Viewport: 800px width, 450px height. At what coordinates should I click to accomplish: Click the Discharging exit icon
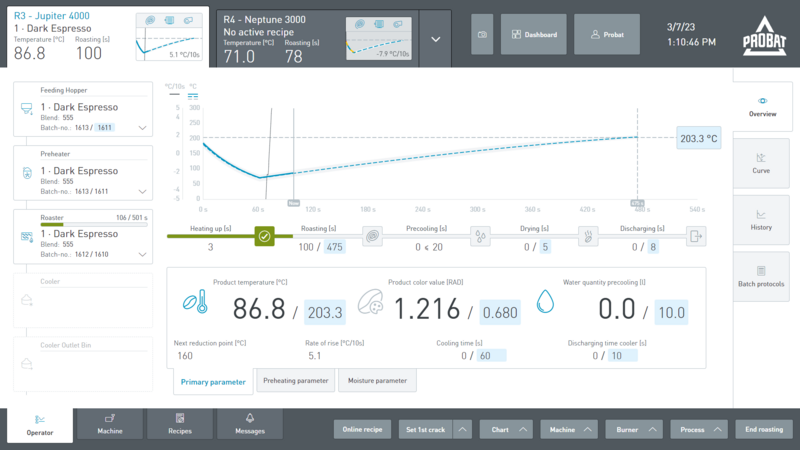(x=696, y=236)
